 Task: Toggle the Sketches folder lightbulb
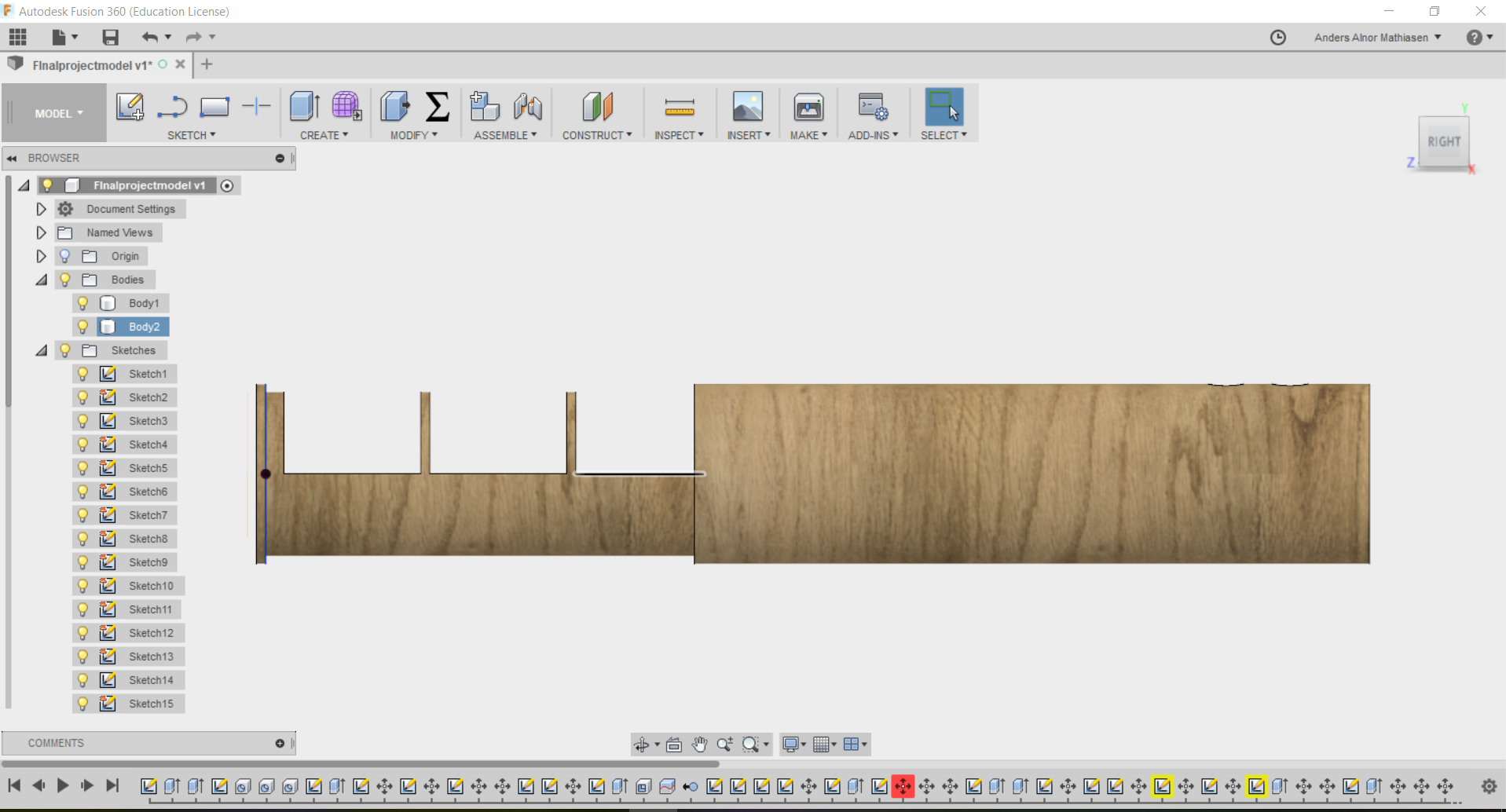65,350
